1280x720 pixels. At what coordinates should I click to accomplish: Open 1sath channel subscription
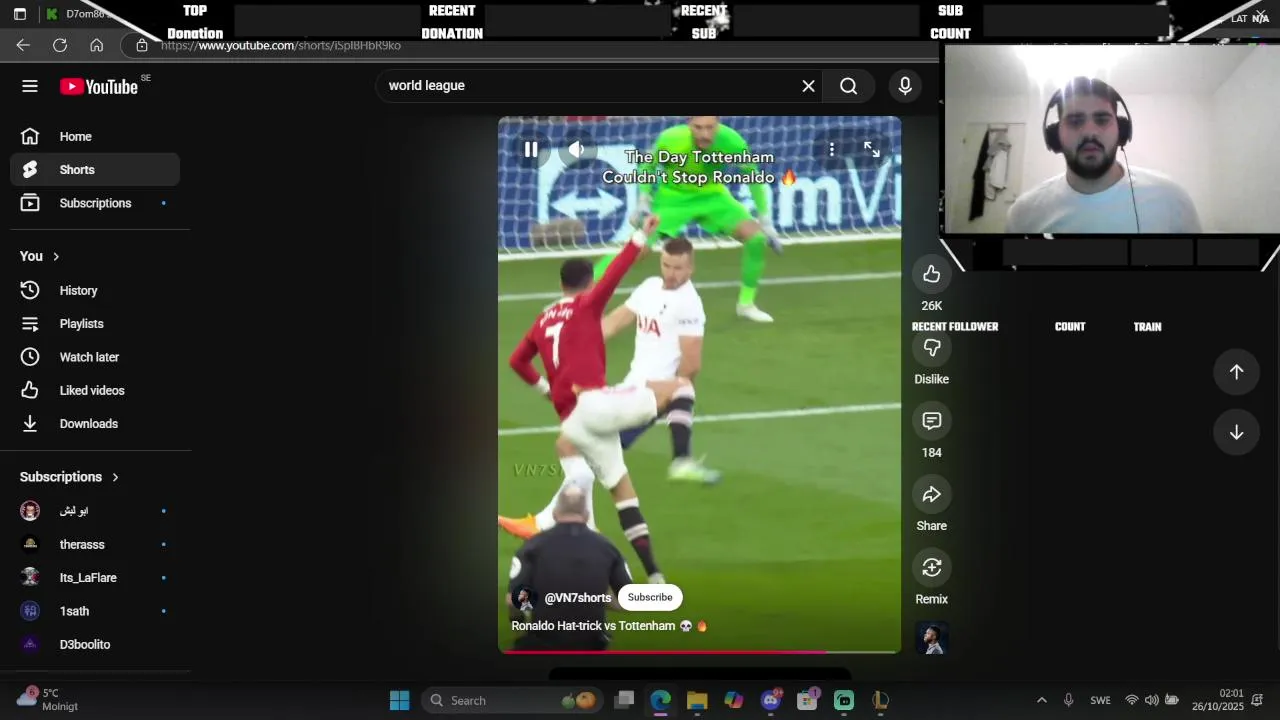click(95, 611)
